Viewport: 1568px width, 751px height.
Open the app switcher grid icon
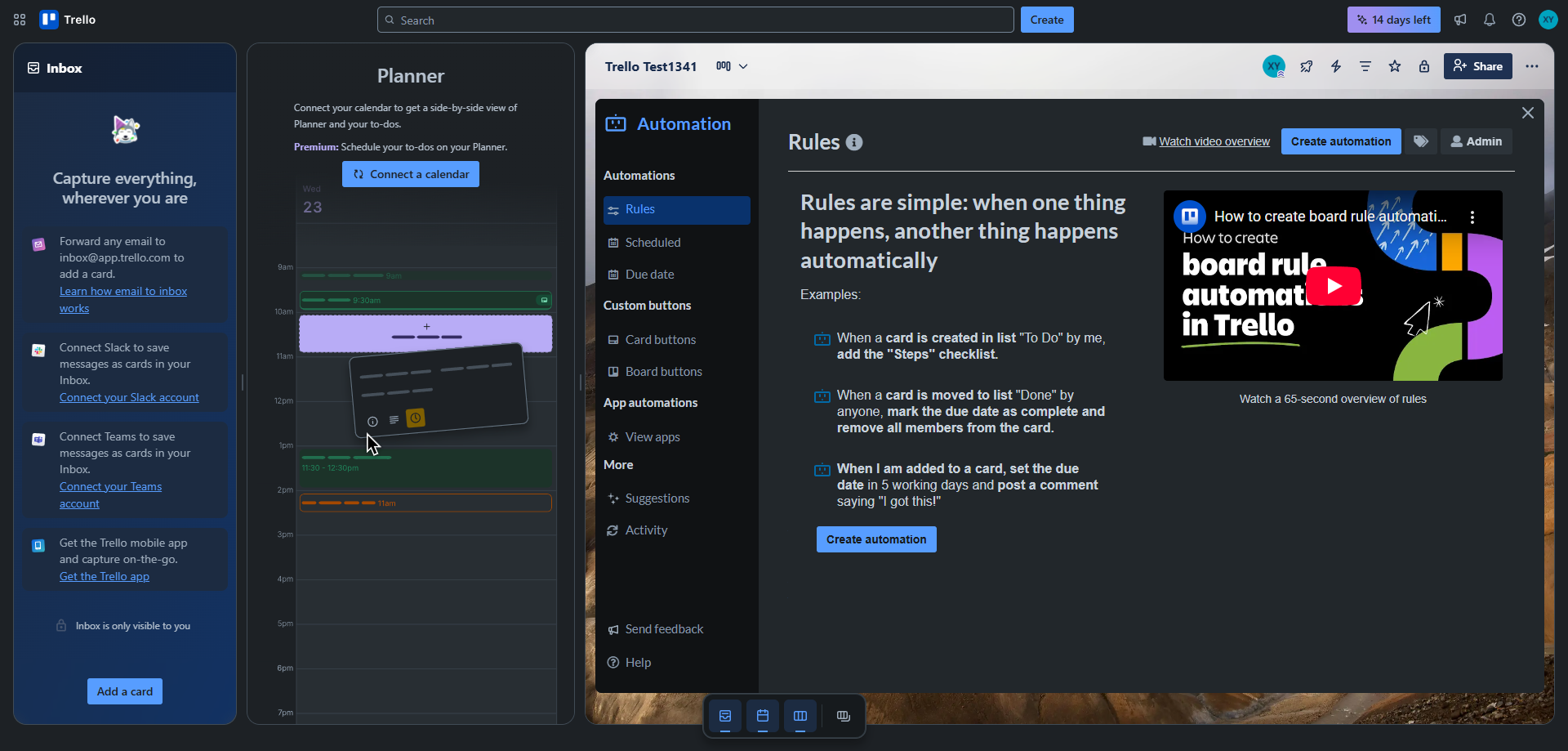[20, 20]
